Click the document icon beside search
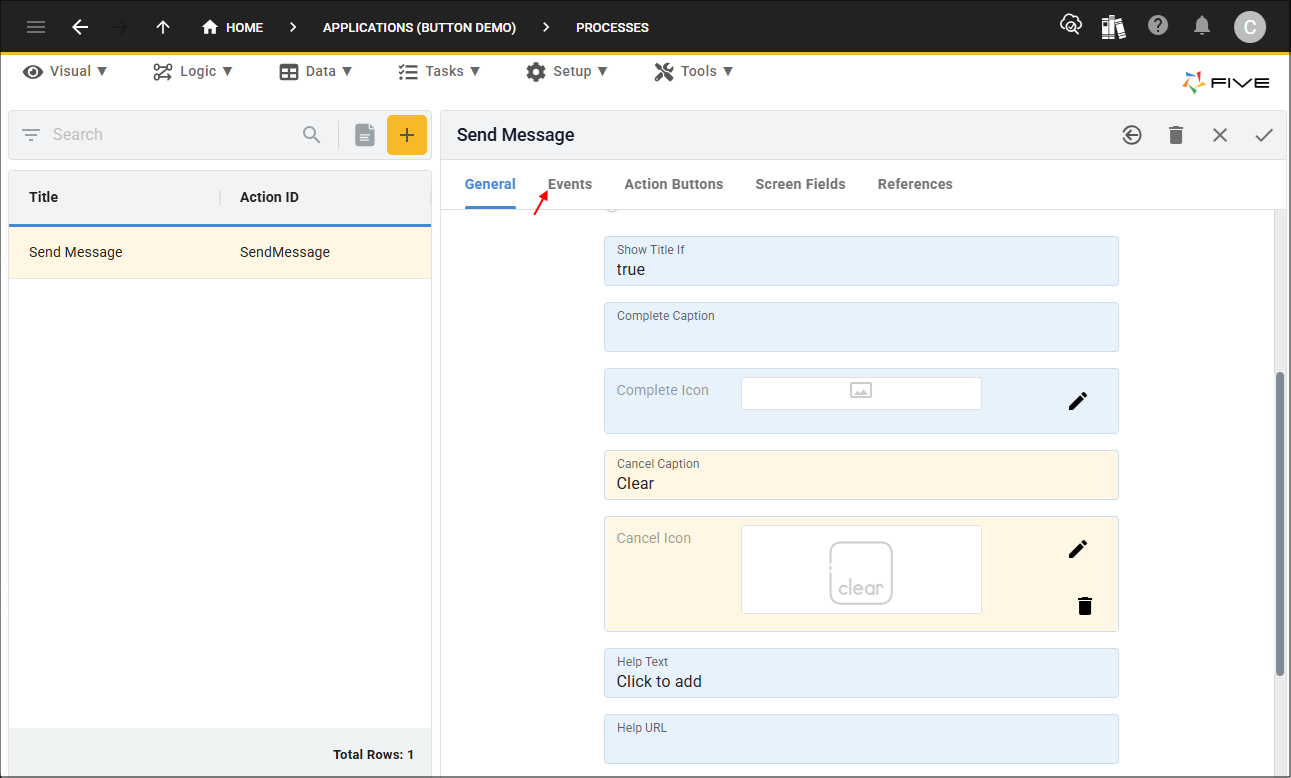Image resolution: width=1291 pixels, height=778 pixels. pyautogui.click(x=365, y=135)
